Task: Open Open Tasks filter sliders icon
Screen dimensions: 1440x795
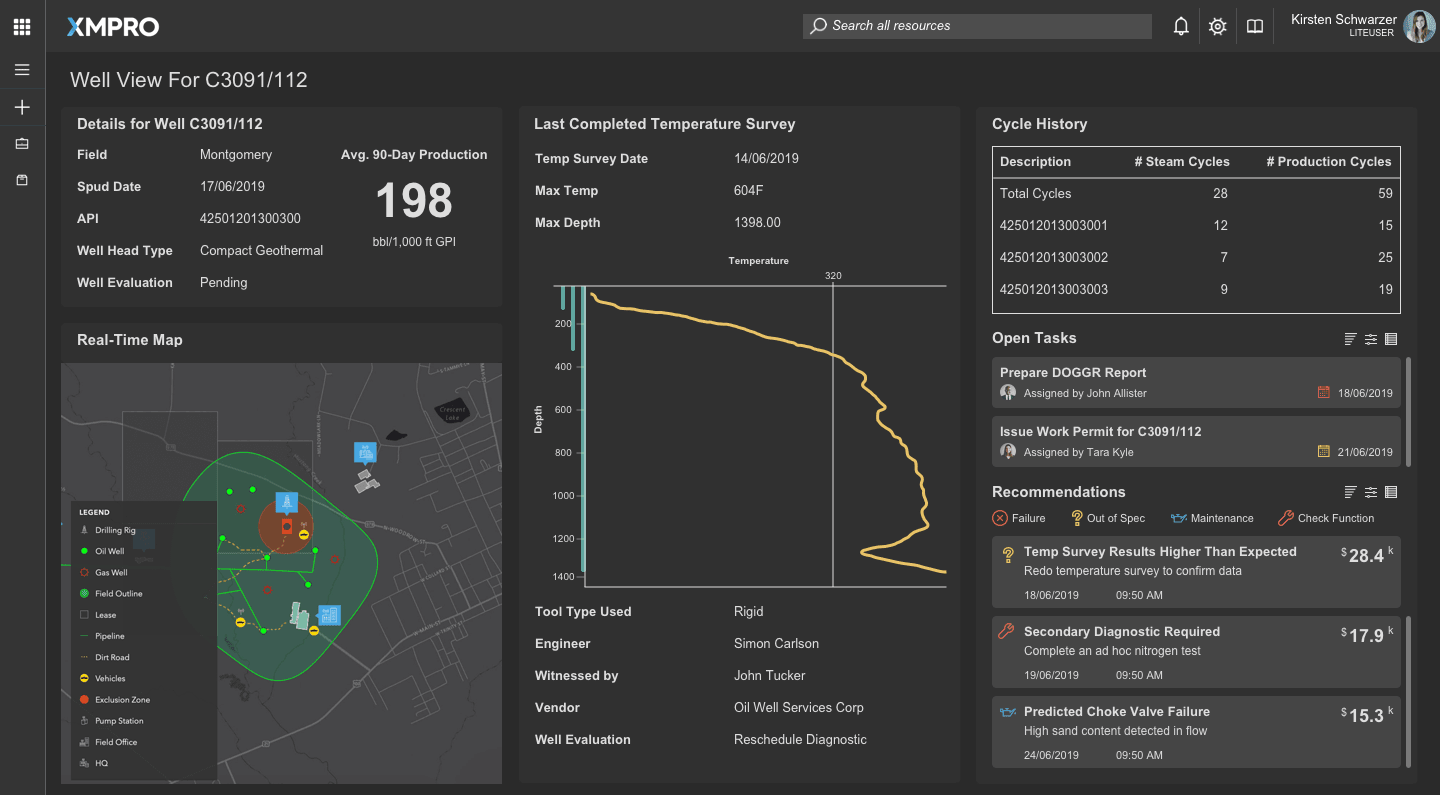Action: [1371, 339]
